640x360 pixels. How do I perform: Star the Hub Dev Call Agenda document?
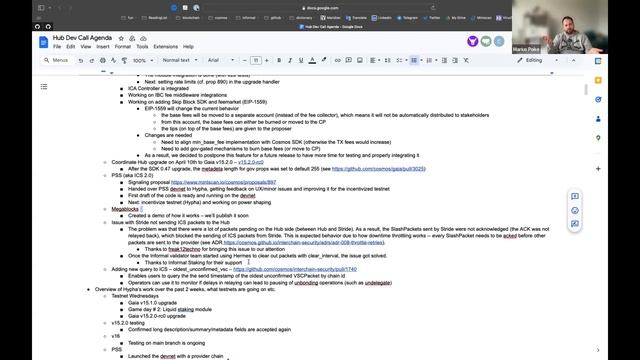(121, 38)
